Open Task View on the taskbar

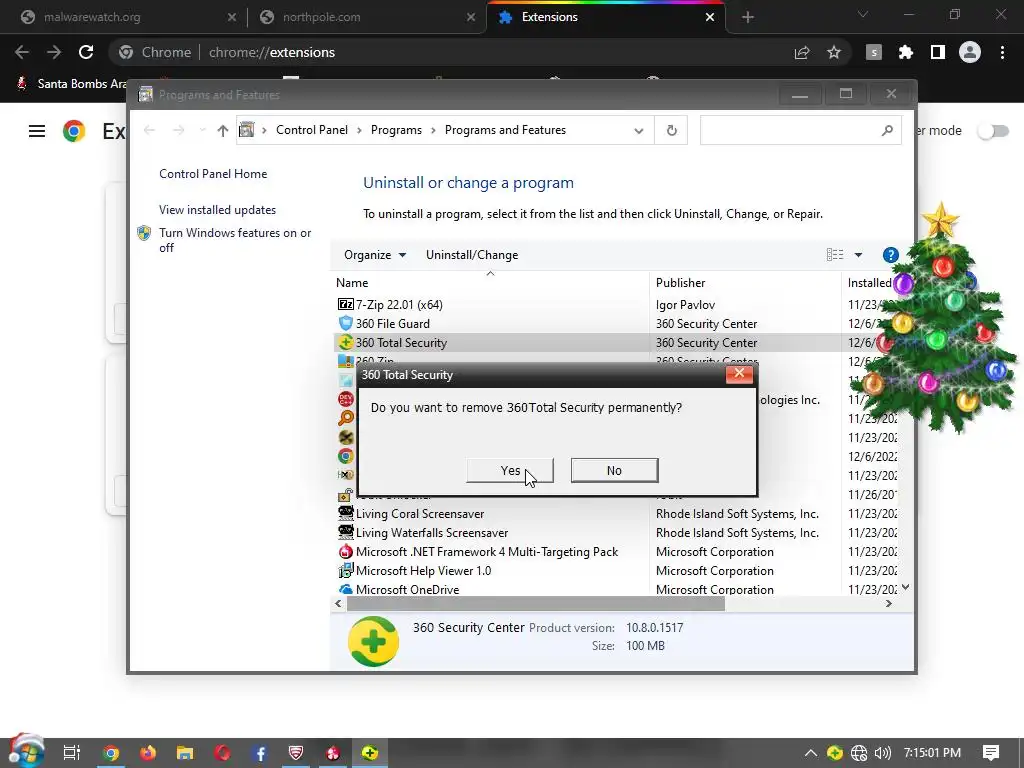click(x=72, y=753)
